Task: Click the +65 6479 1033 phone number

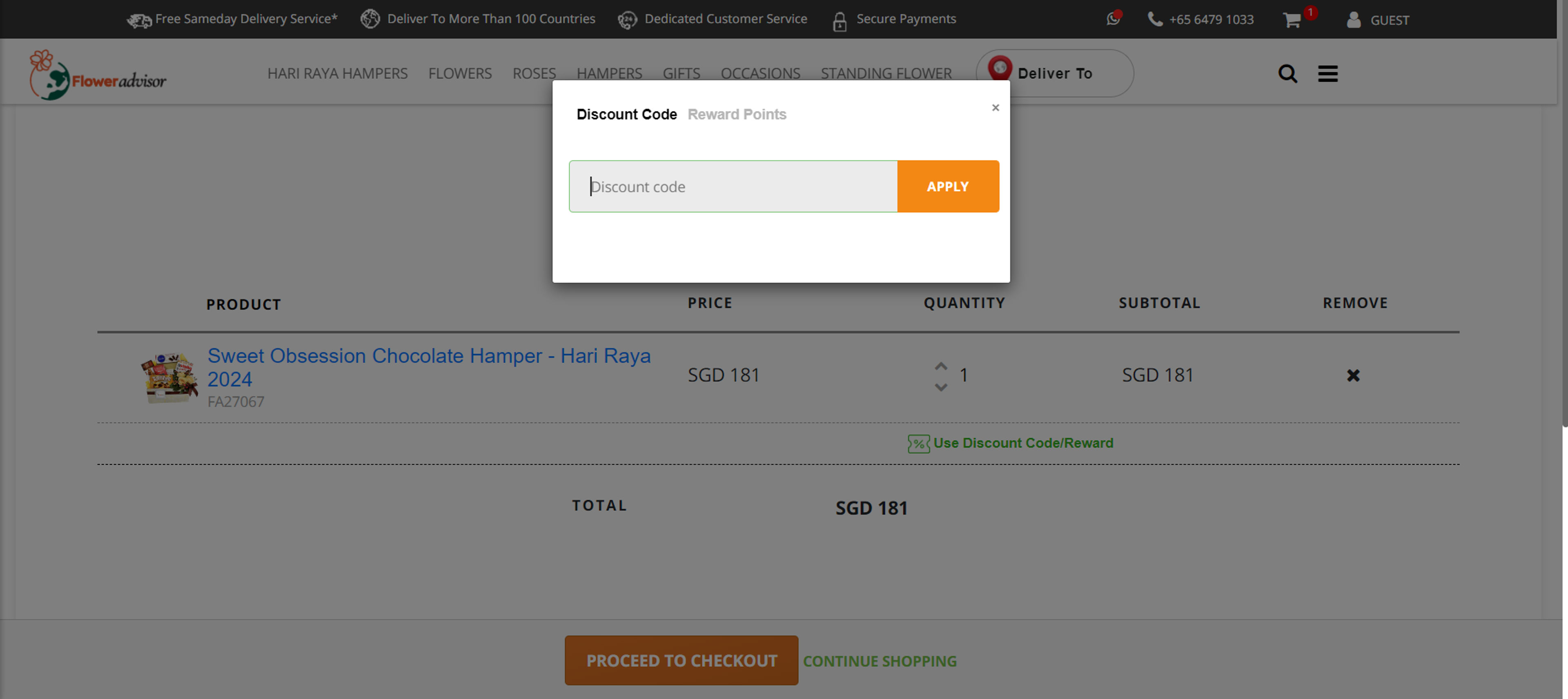Action: pos(1211,20)
